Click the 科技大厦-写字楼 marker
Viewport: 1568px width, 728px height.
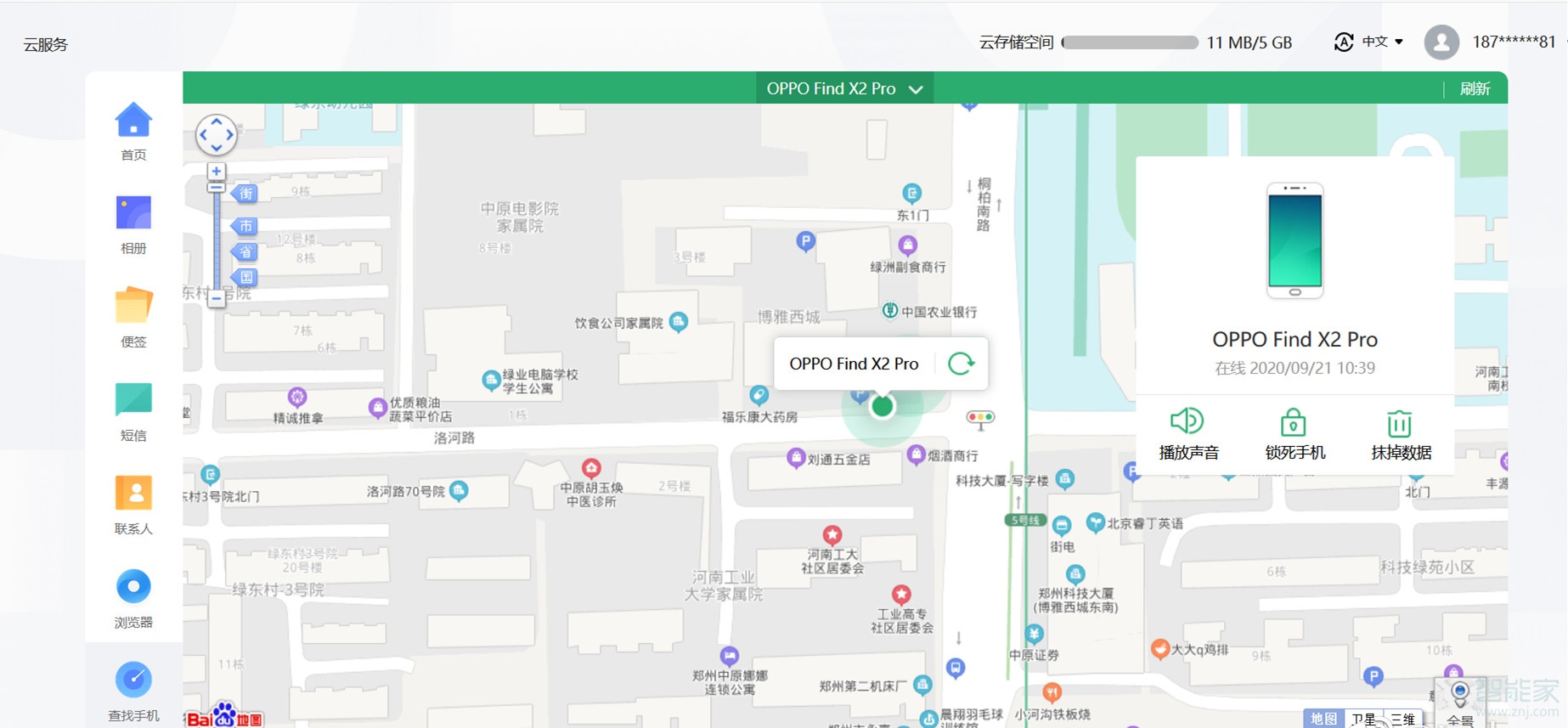1064,479
